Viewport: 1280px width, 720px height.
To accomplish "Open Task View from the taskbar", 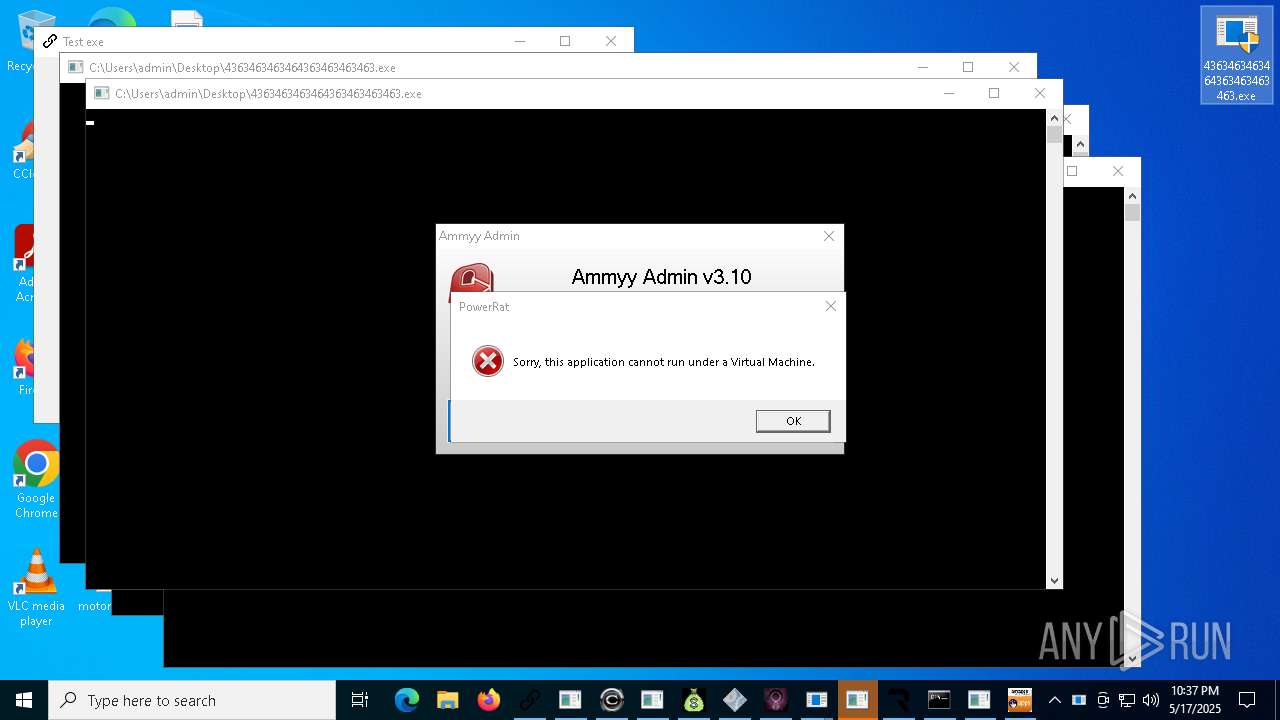I will [x=360, y=700].
